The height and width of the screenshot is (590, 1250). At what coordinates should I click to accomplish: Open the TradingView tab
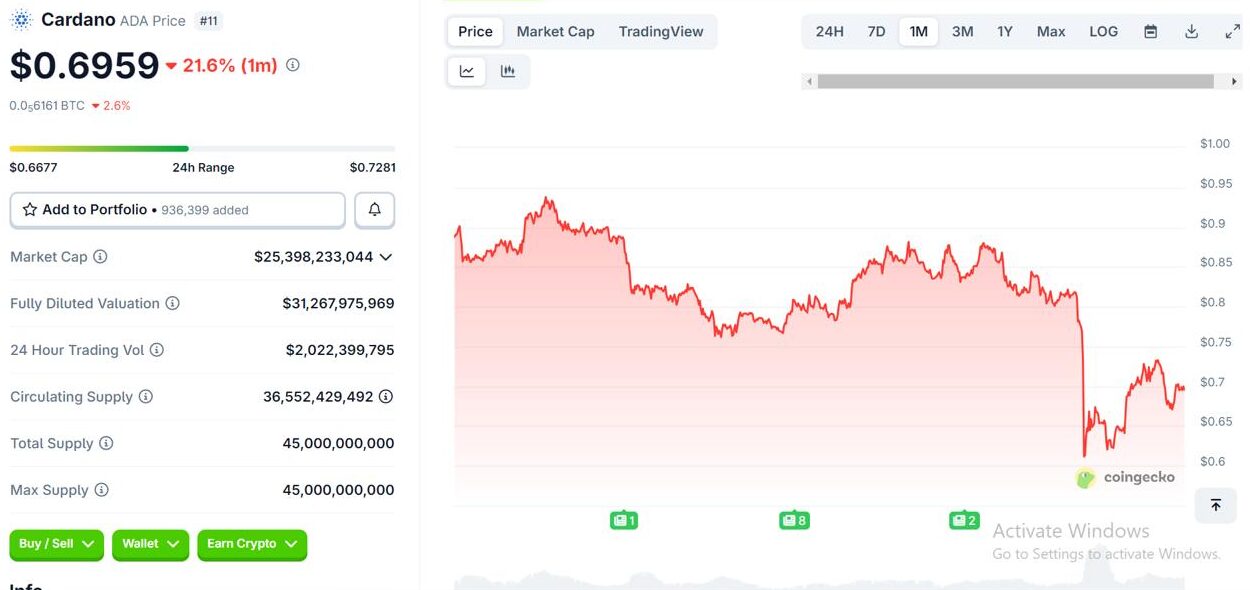point(661,32)
